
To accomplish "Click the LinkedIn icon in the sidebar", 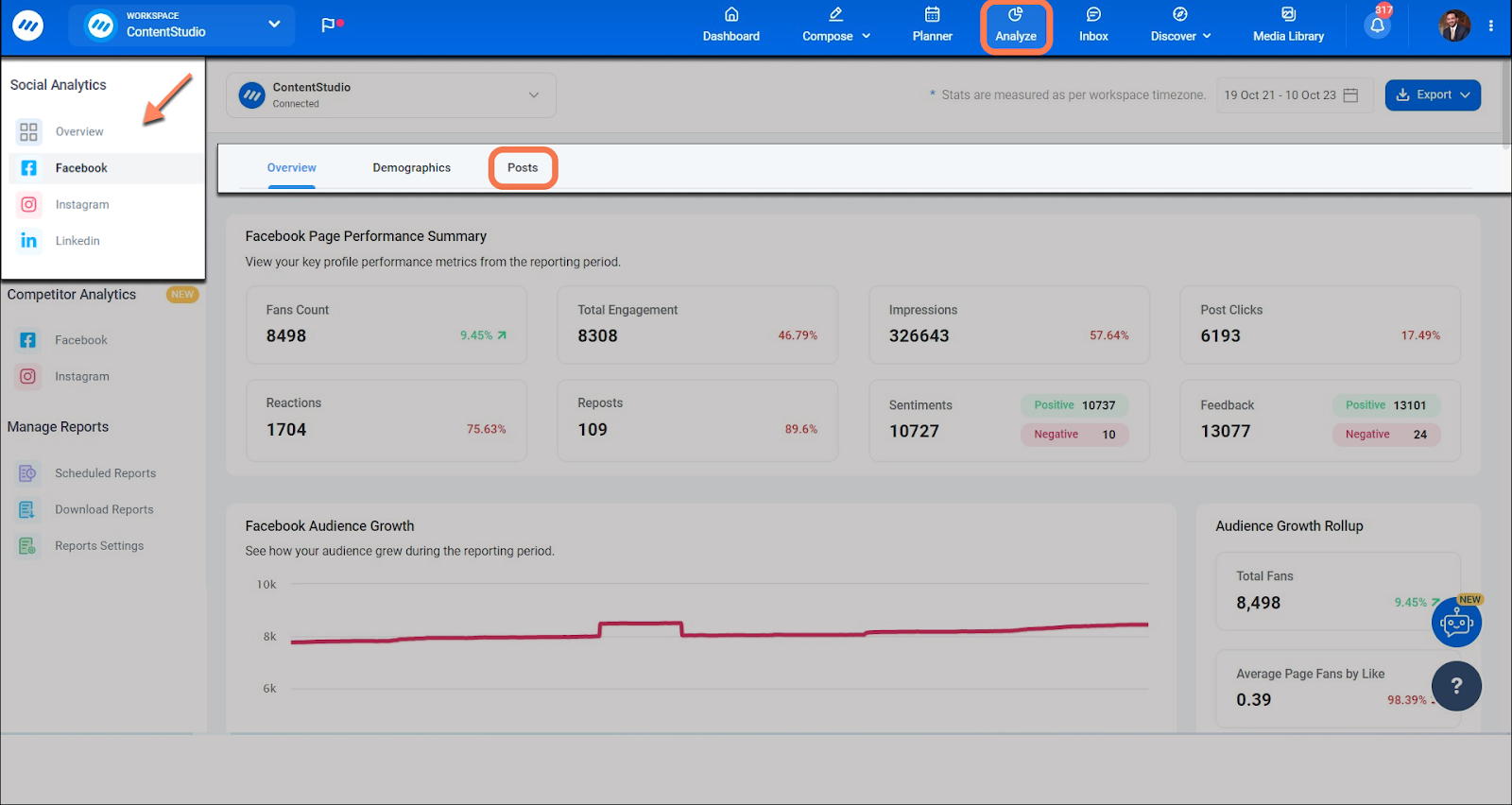I will coord(29,241).
